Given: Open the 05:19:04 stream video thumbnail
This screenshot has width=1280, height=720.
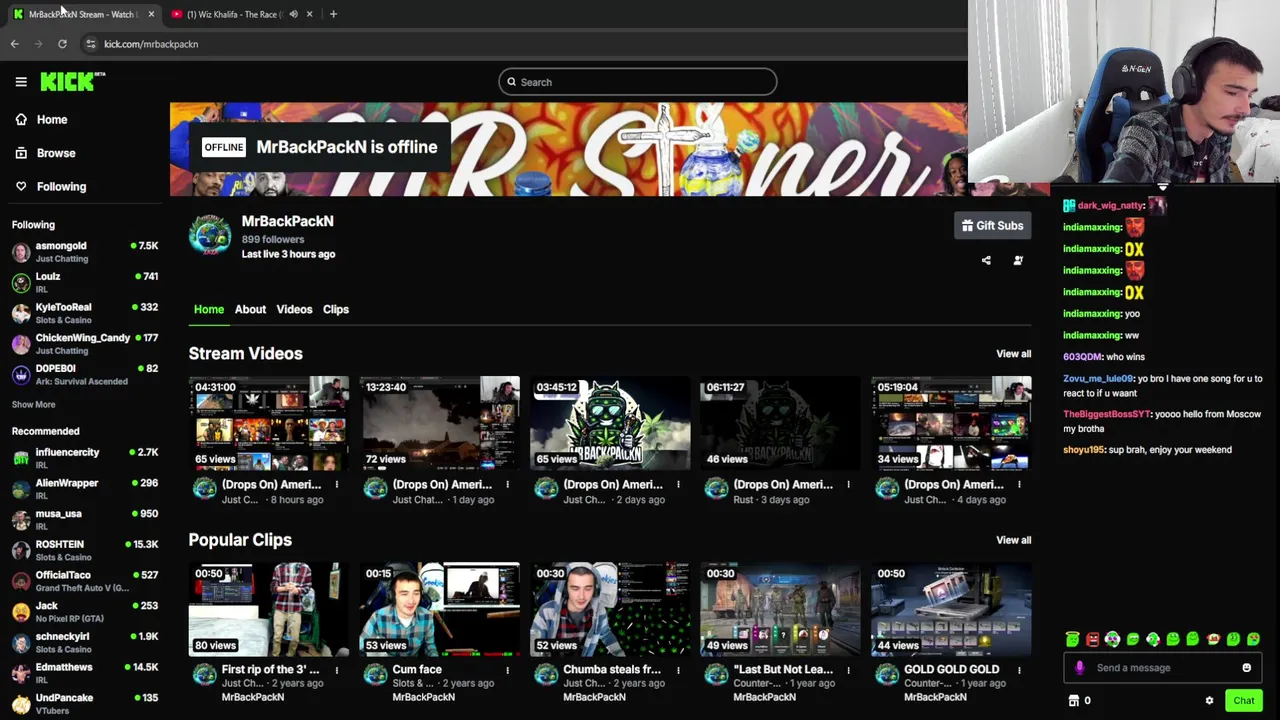Looking at the screenshot, I should (951, 423).
